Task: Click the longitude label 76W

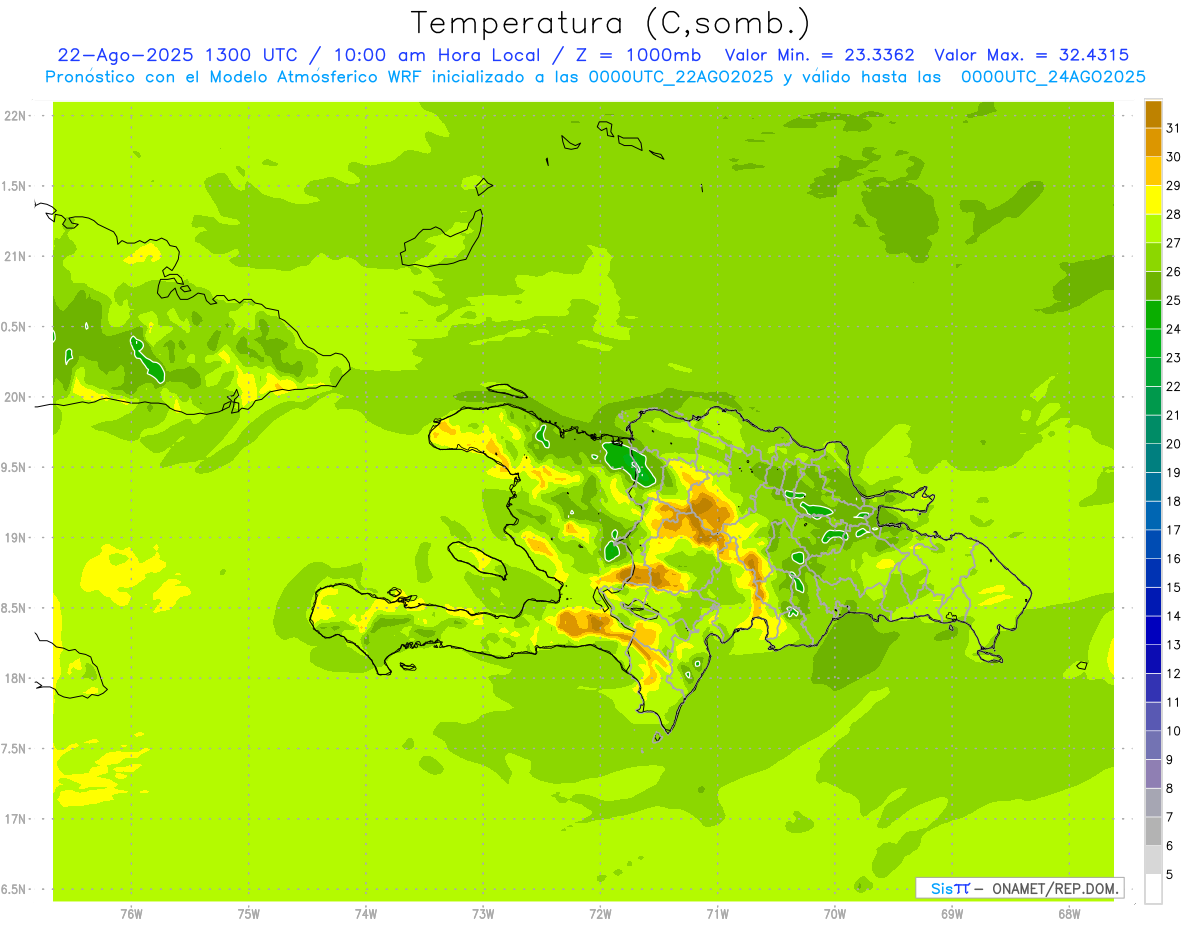Action: [x=131, y=914]
